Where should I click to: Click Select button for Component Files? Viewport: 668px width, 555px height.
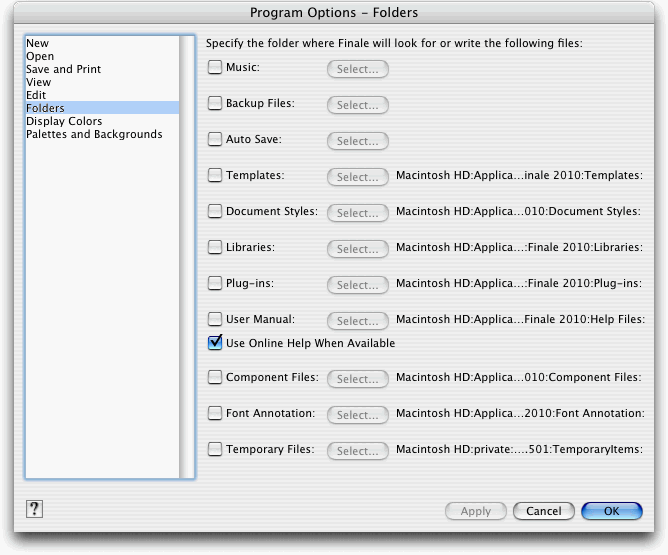pos(357,379)
